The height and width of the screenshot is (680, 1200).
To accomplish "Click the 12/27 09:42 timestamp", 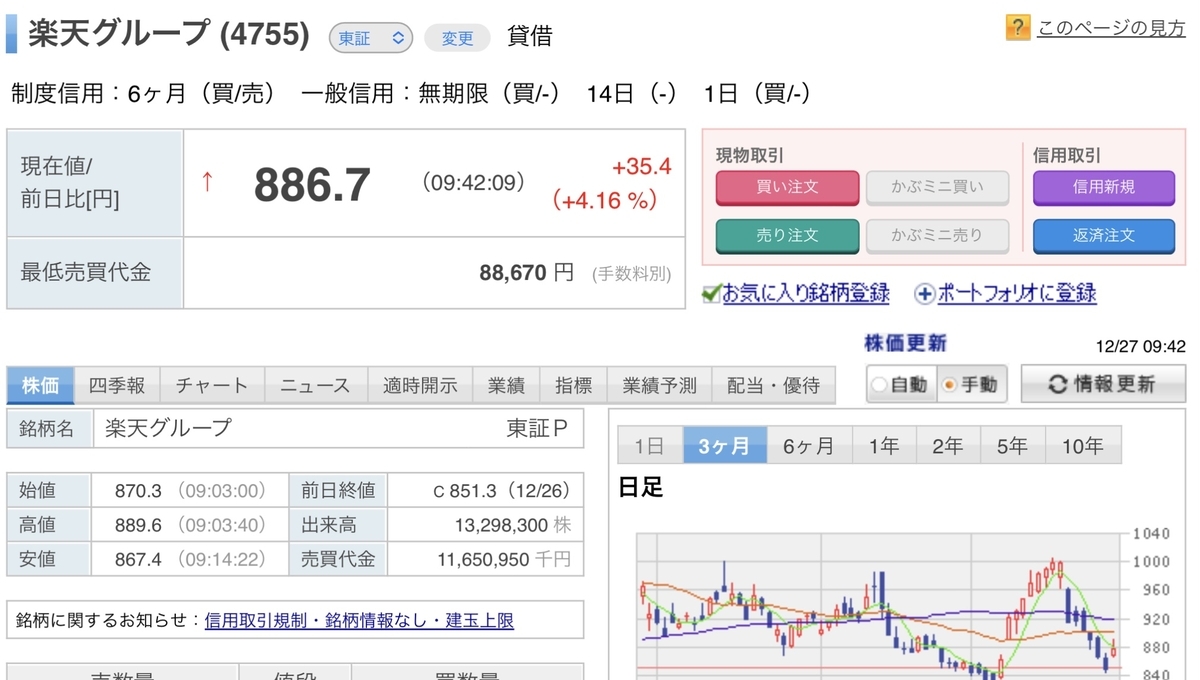I will click(x=1140, y=347).
